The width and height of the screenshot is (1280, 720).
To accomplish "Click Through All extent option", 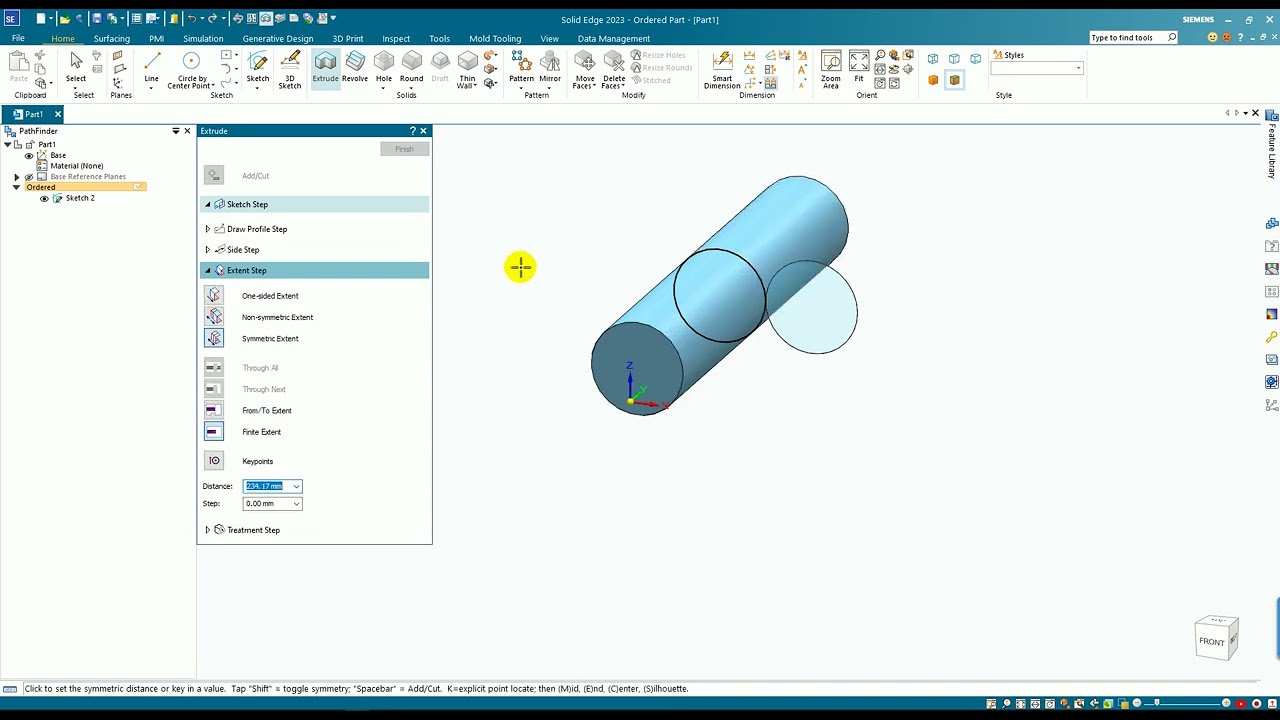I will (214, 367).
